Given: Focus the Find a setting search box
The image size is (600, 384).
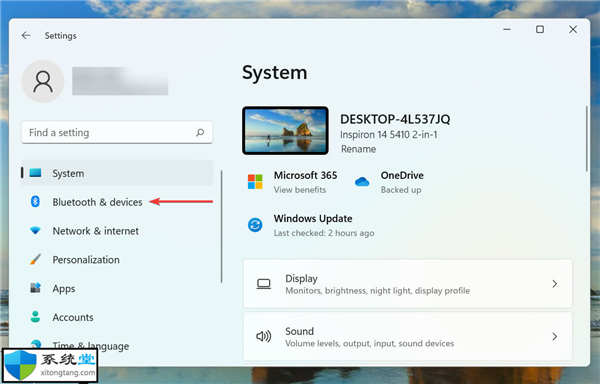Looking at the screenshot, I should (x=117, y=132).
